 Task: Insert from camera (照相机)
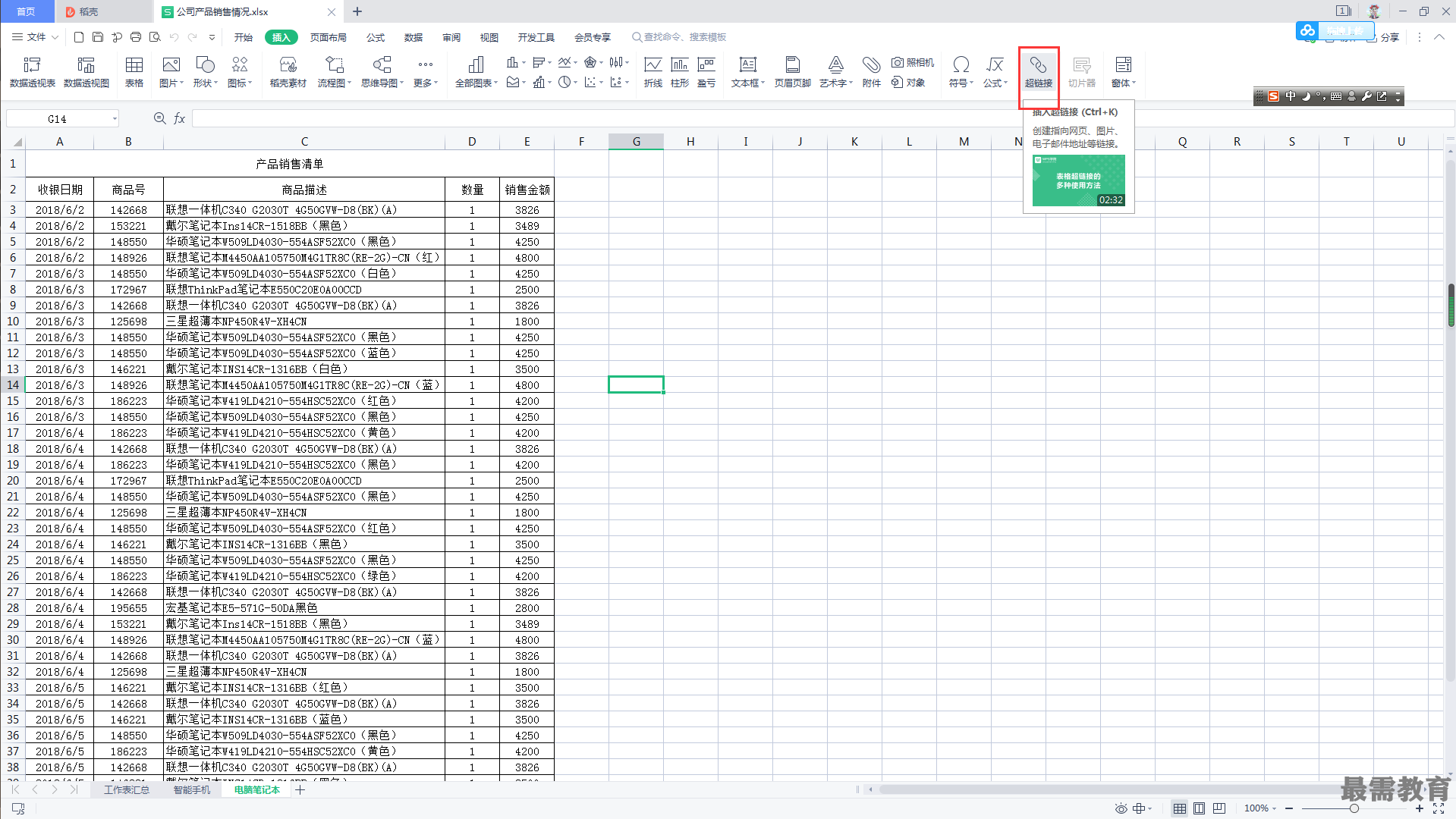[913, 62]
